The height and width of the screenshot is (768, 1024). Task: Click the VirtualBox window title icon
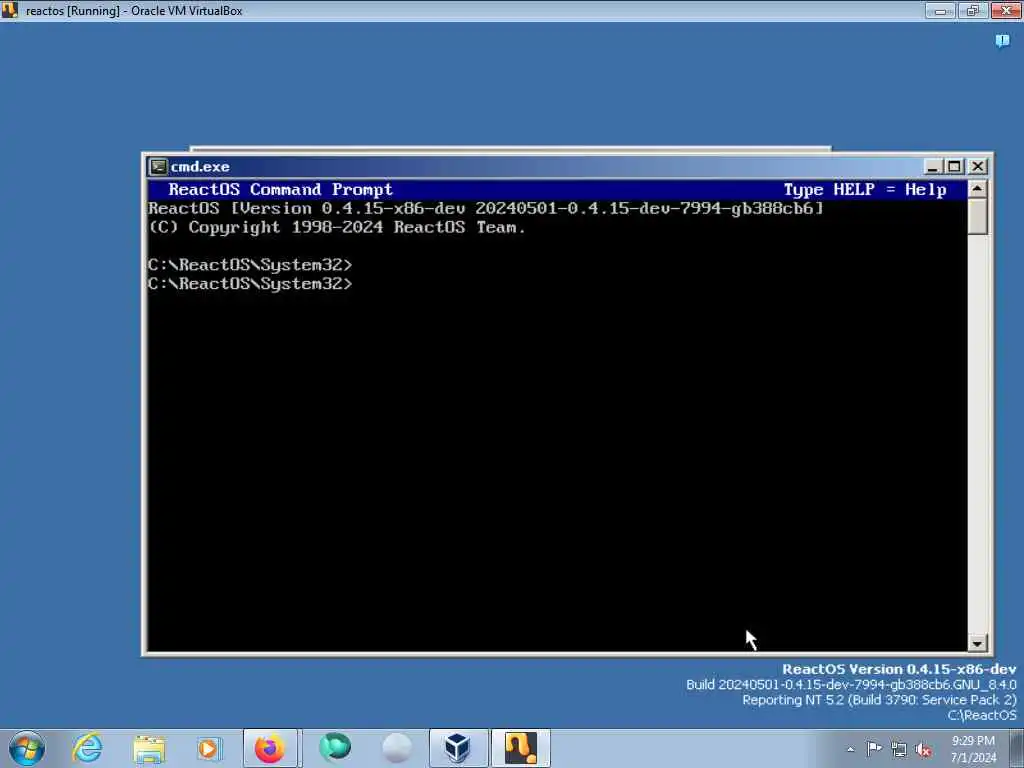pyautogui.click(x=9, y=10)
